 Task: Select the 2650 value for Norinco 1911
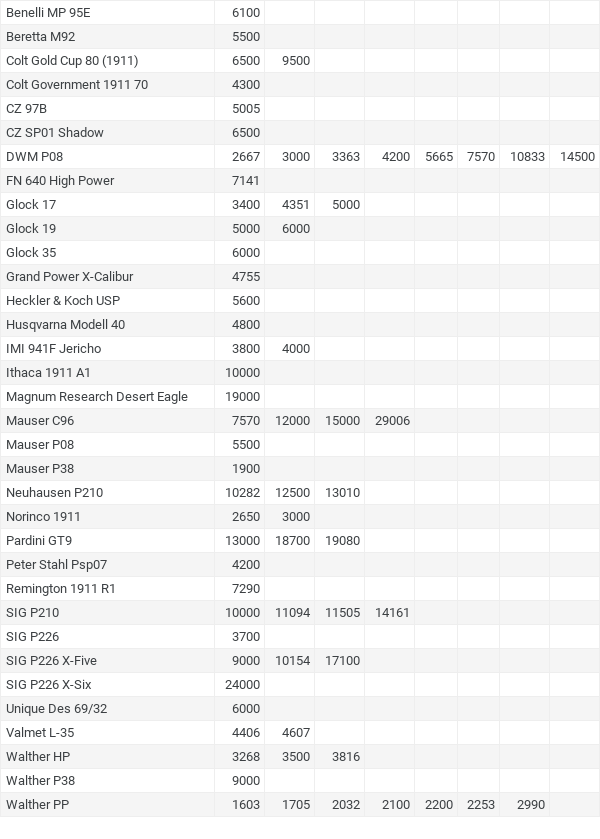[246, 517]
